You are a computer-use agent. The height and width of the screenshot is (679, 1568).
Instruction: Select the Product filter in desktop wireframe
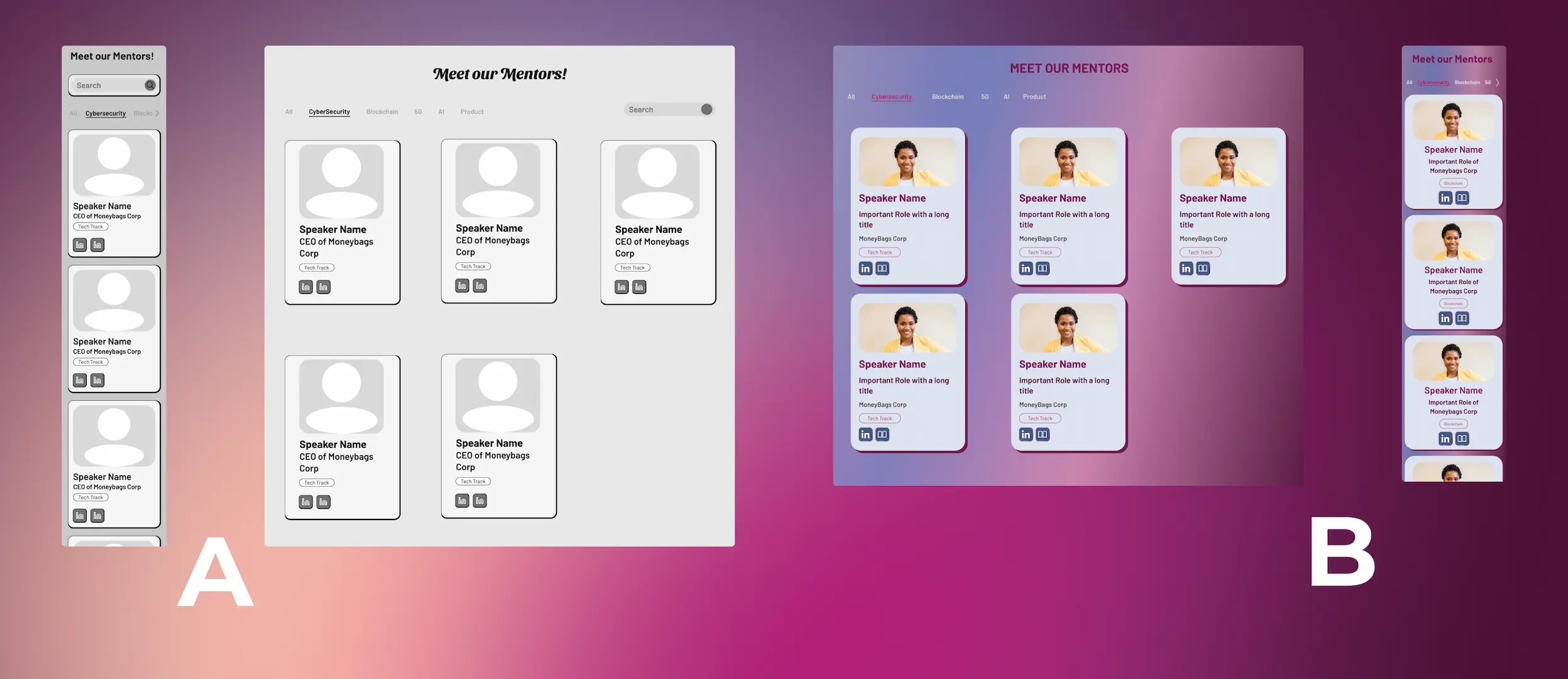click(471, 111)
